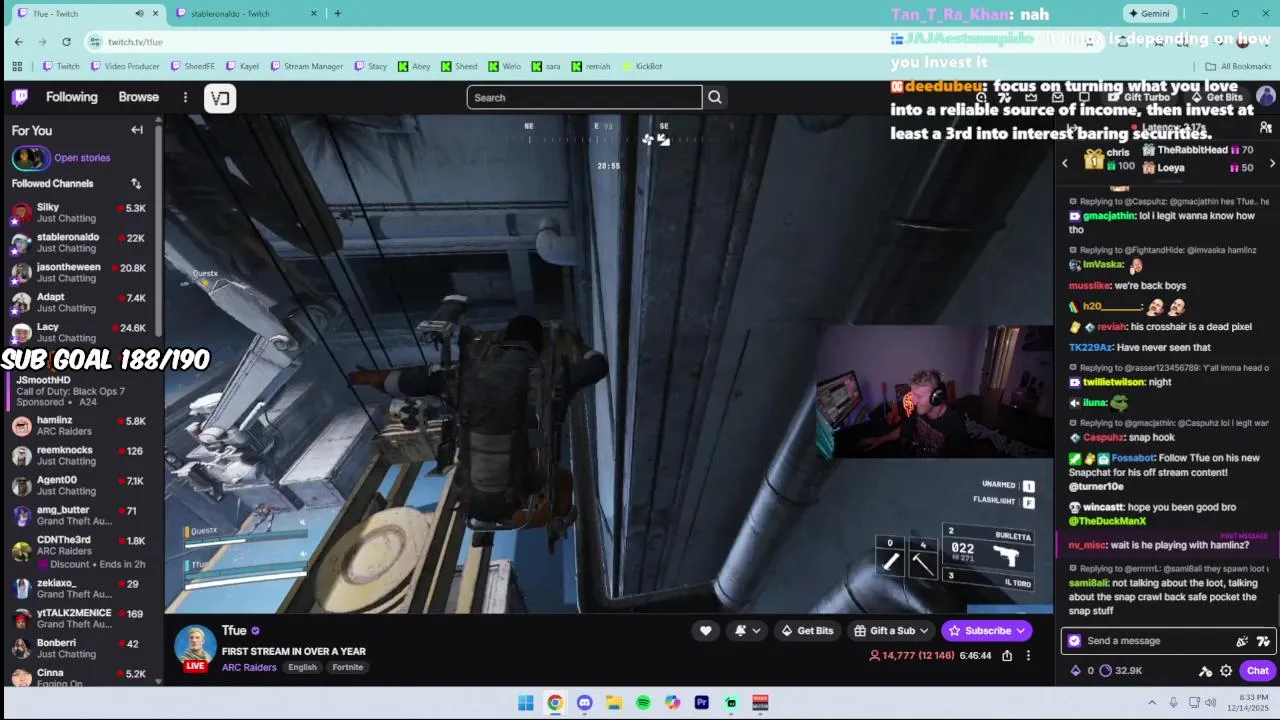Screen dimensions: 1280x720
Task: Click the share stream icon
Action: point(1007,656)
